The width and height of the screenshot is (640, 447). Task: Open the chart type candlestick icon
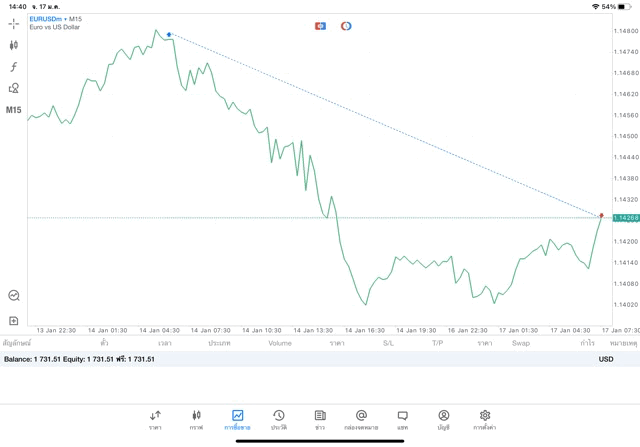point(14,45)
